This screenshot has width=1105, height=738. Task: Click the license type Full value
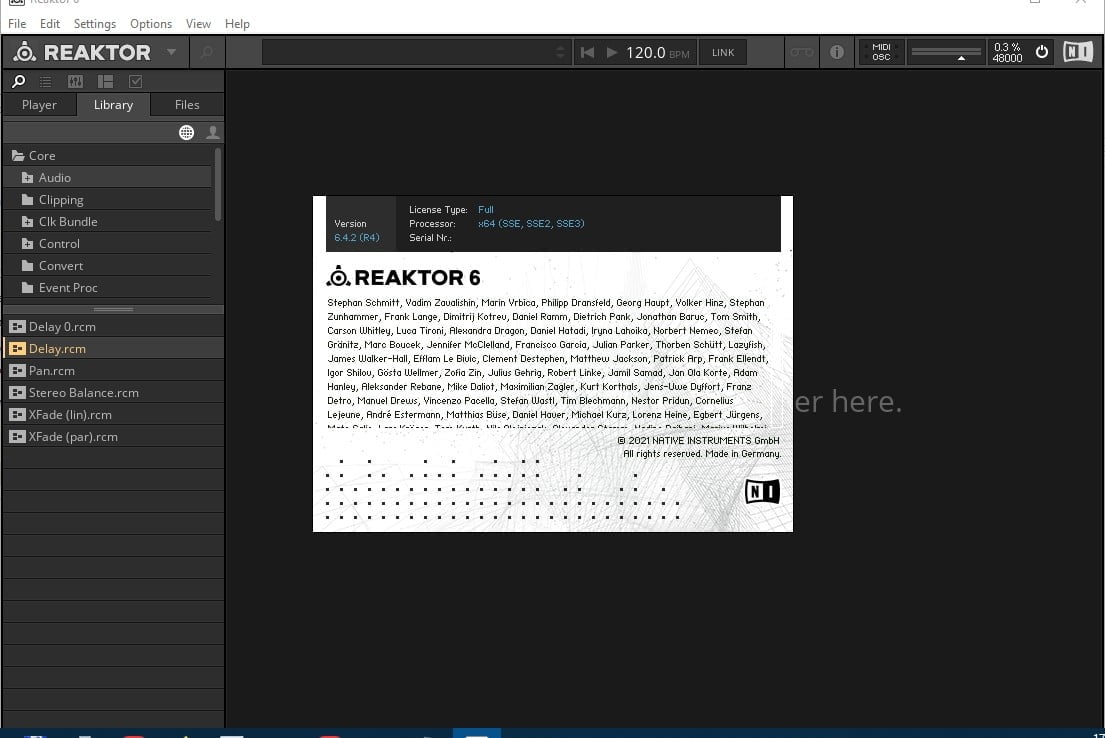pyautogui.click(x=486, y=209)
